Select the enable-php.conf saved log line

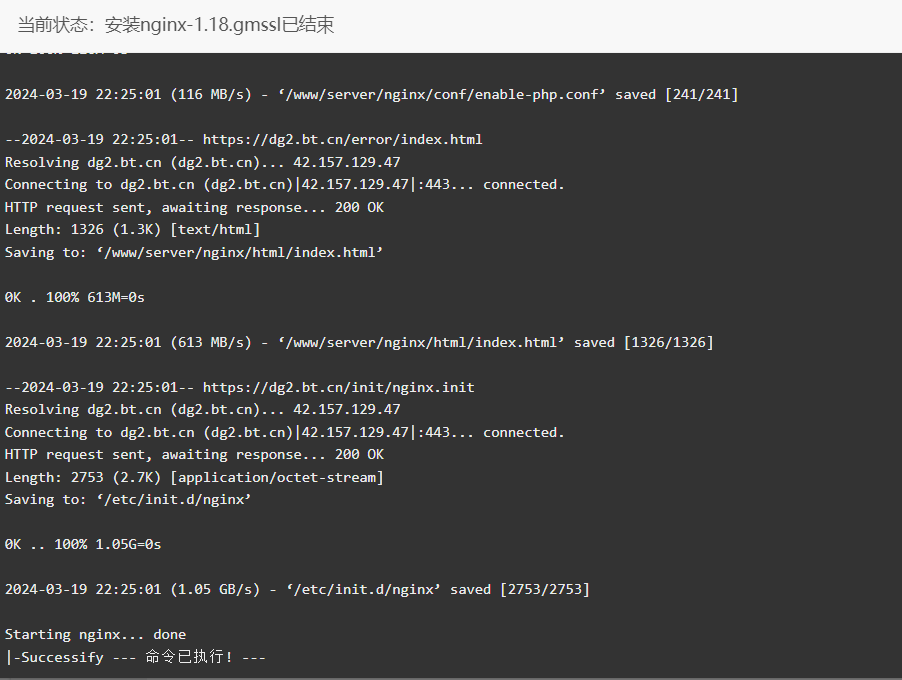tap(372, 94)
